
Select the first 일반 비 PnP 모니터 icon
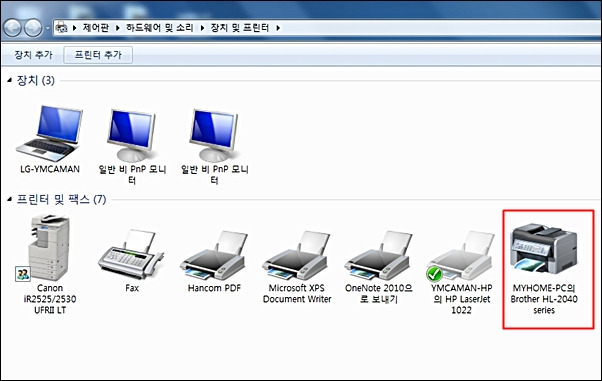pyautogui.click(x=132, y=135)
